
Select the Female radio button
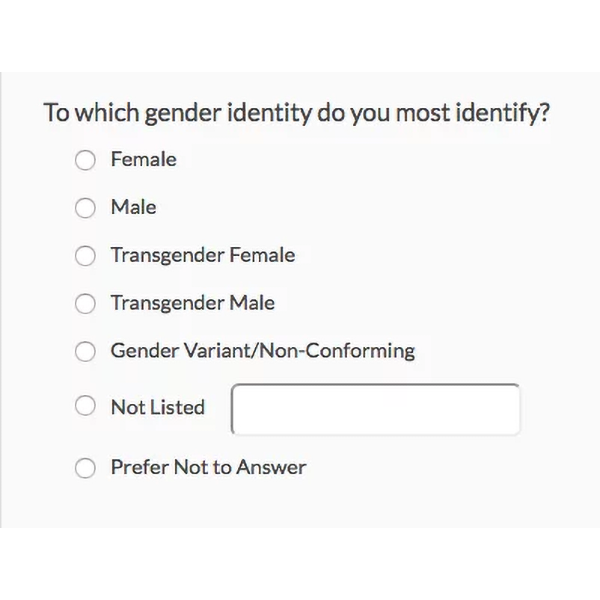pos(86,160)
